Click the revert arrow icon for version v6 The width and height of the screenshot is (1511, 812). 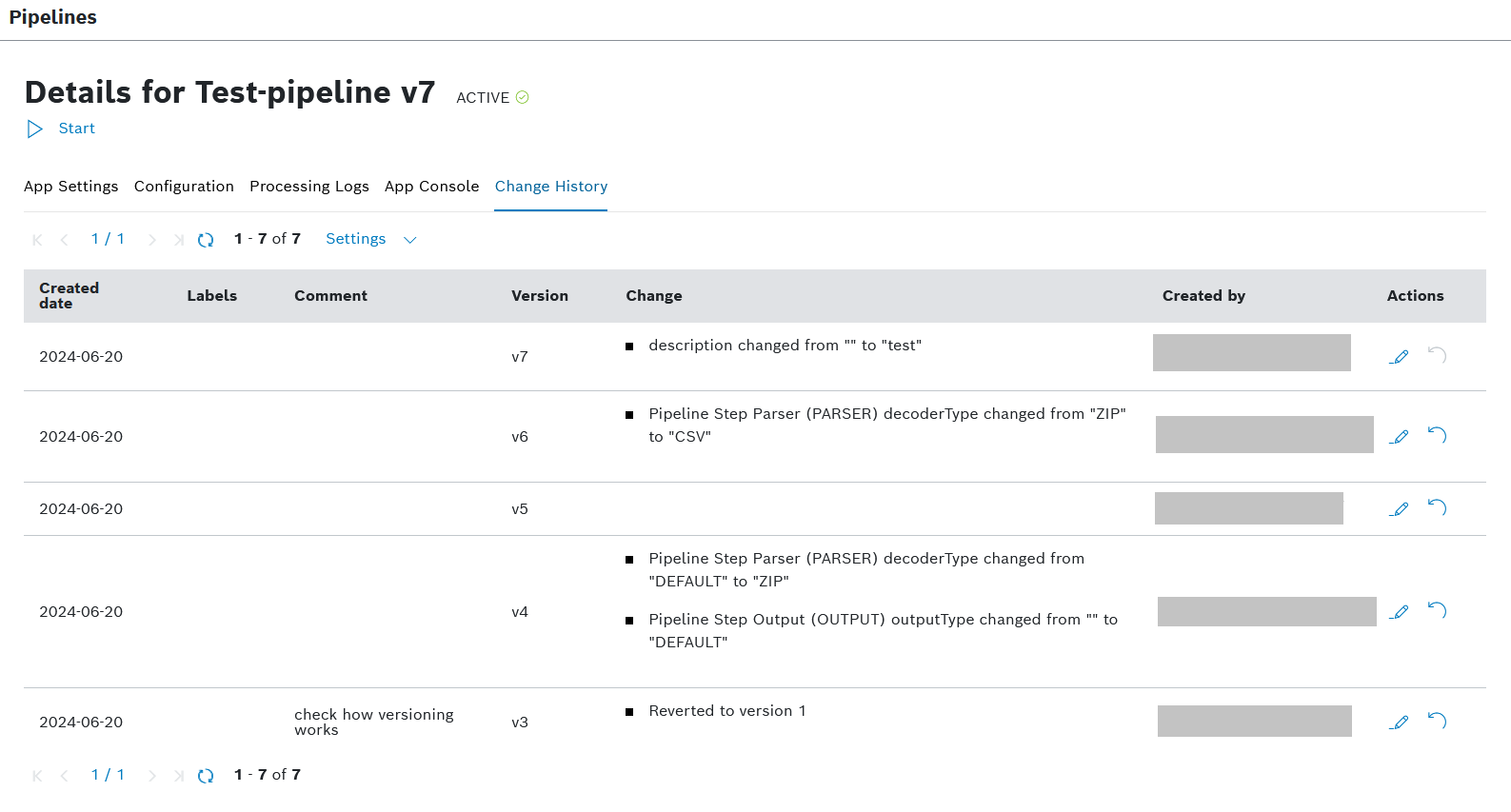point(1437,435)
